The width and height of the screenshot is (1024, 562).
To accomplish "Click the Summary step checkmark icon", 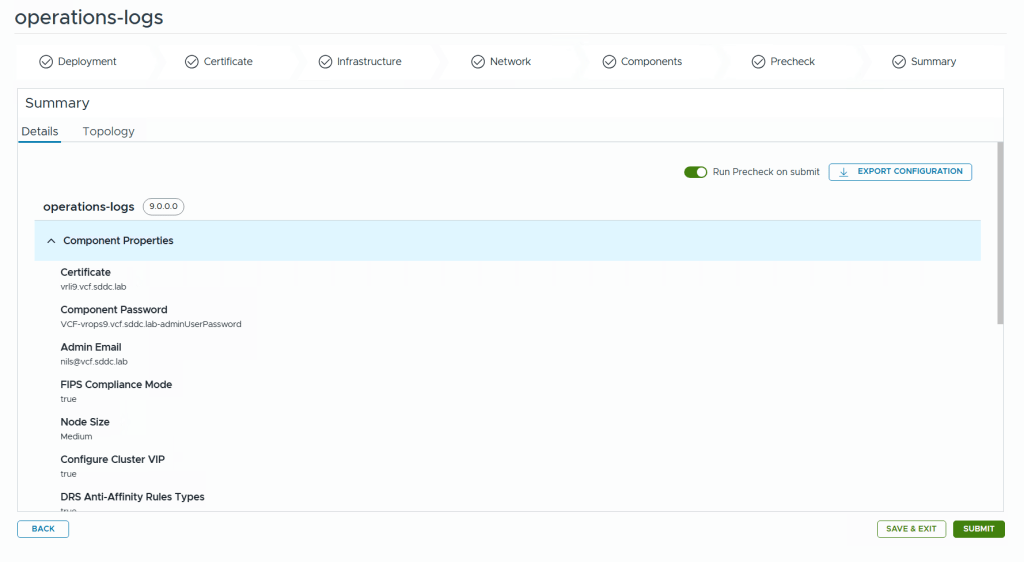I will pos(899,62).
